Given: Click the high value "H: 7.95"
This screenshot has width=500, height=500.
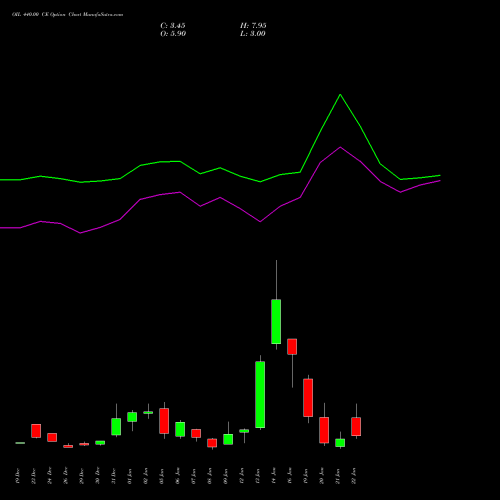Looking at the screenshot, I should click(x=253, y=26).
